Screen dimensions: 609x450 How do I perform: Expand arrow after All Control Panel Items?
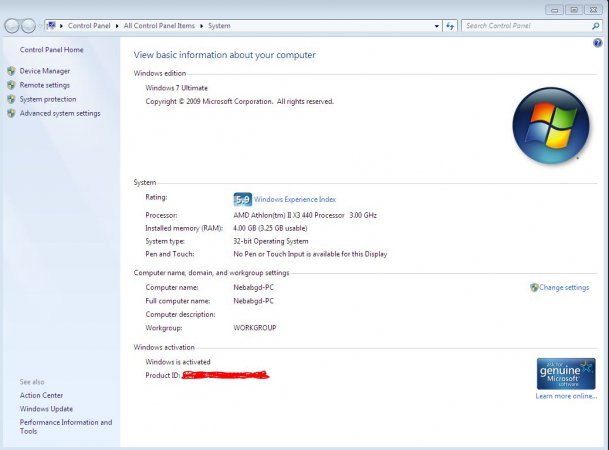pyautogui.click(x=202, y=26)
